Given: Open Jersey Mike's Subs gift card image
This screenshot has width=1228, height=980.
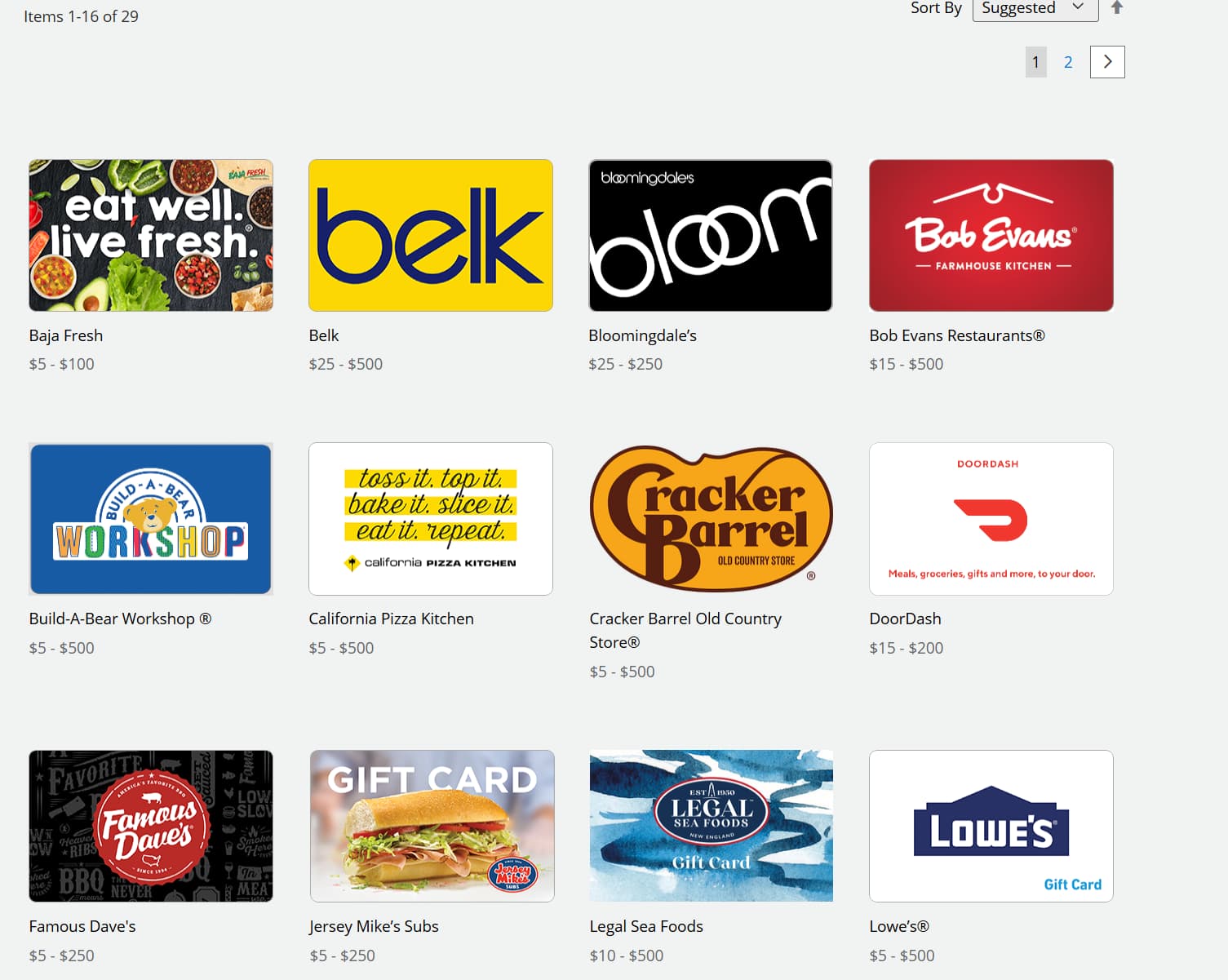Looking at the screenshot, I should click(432, 826).
